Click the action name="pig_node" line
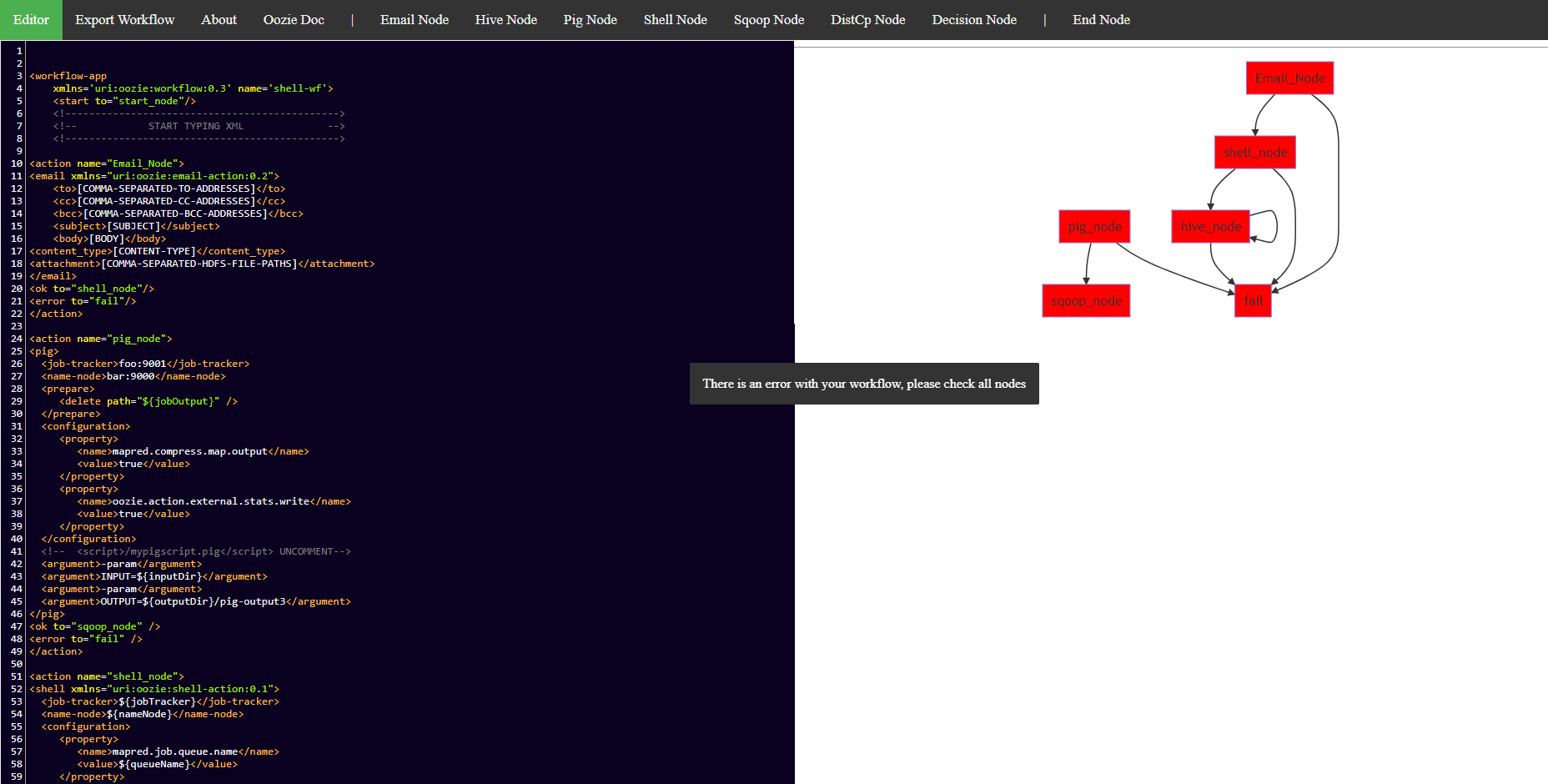Image resolution: width=1548 pixels, height=784 pixels. [101, 339]
